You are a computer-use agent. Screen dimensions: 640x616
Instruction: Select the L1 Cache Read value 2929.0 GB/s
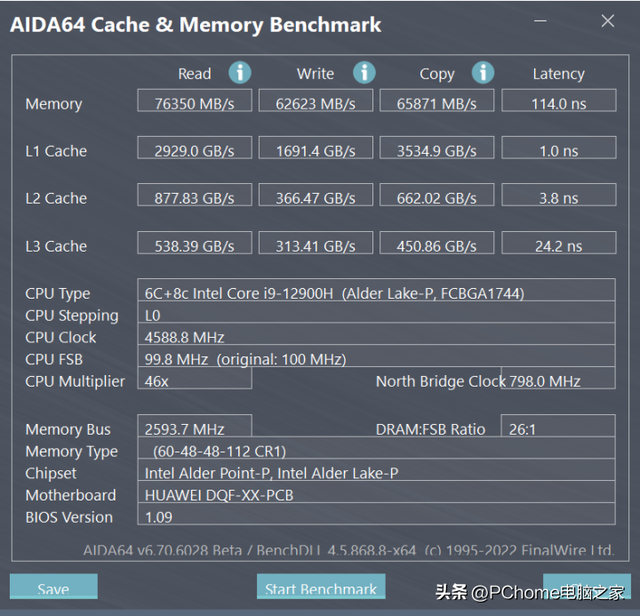(x=196, y=150)
